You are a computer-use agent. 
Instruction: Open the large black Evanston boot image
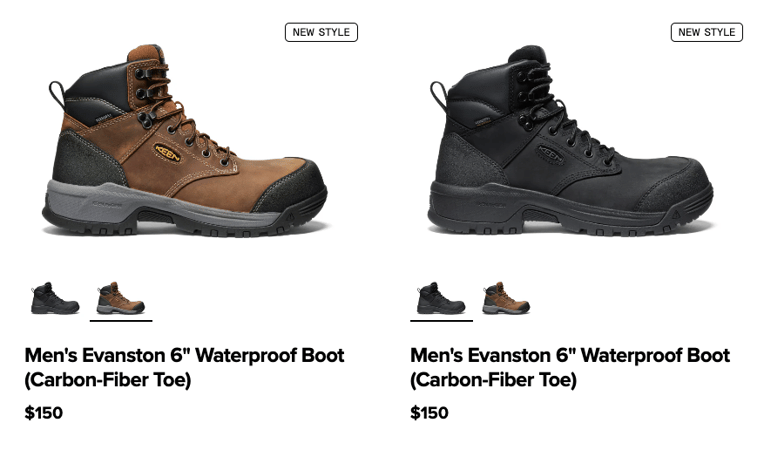[570, 140]
